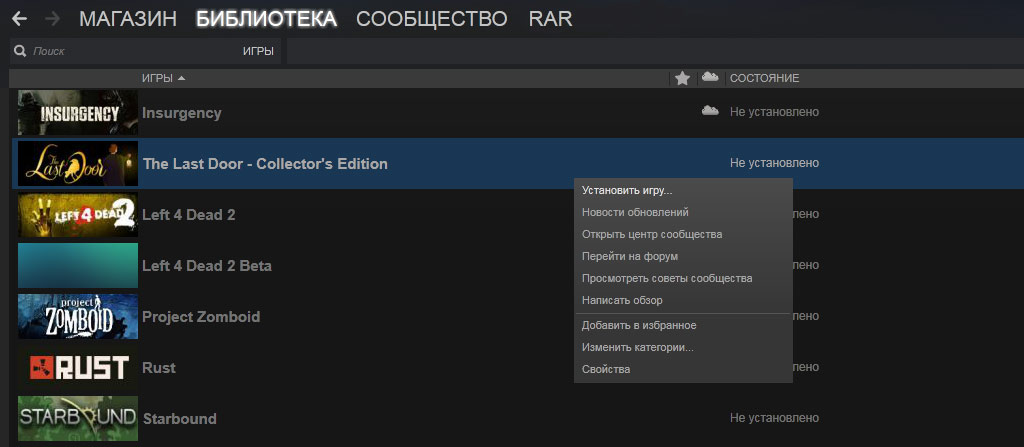Click cloud icon next to Insurgency

[x=710, y=111]
